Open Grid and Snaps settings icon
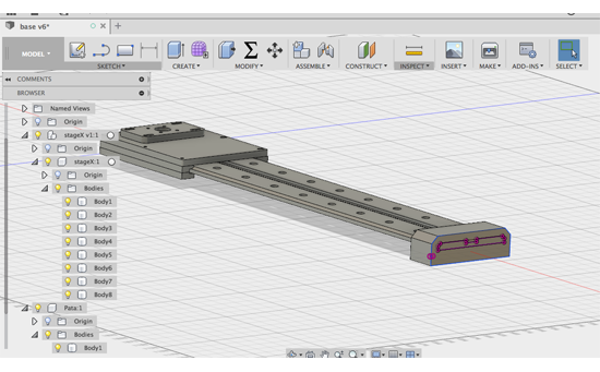Screen dimensions: 600x372 (x=393, y=354)
